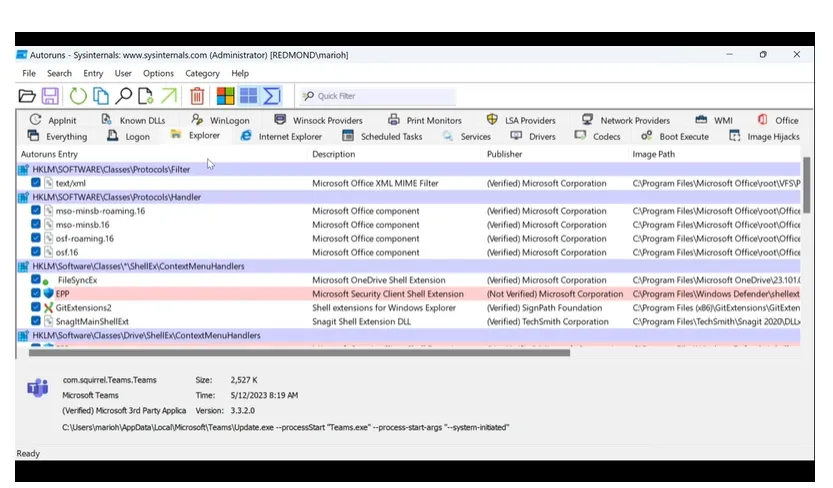This screenshot has width=833, height=488.
Task: Open Find with the magnifier toolbar icon
Action: point(124,96)
